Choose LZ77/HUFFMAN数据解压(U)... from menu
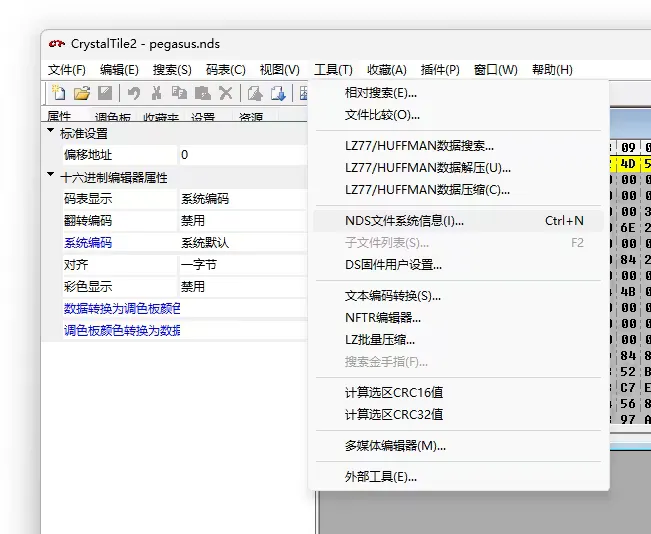 [427, 167]
